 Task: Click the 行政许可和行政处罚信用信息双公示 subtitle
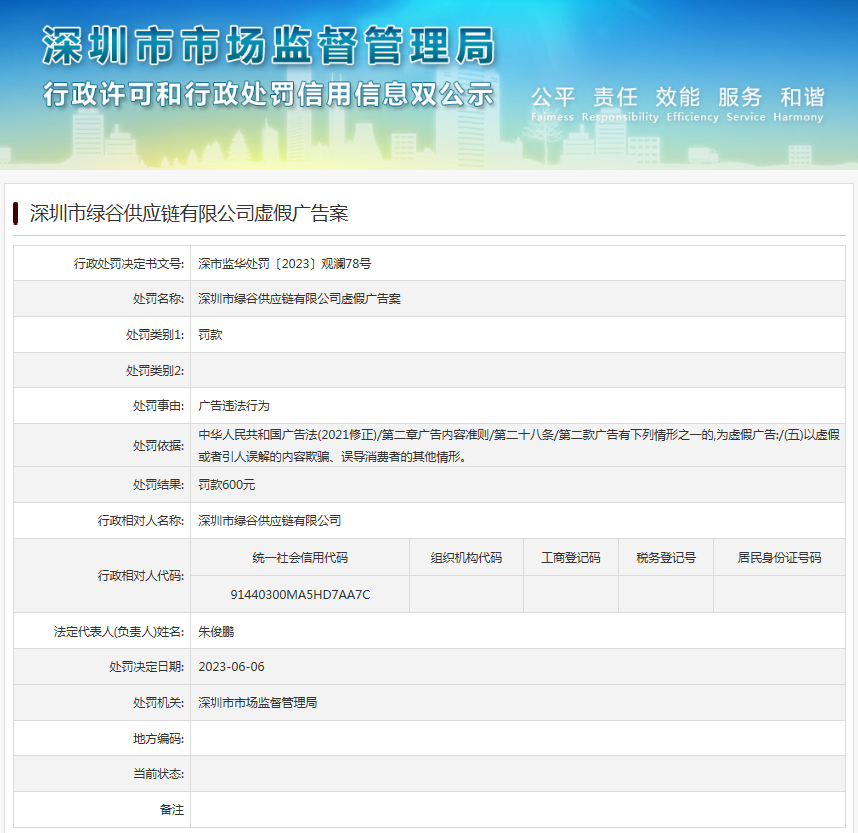(268, 94)
